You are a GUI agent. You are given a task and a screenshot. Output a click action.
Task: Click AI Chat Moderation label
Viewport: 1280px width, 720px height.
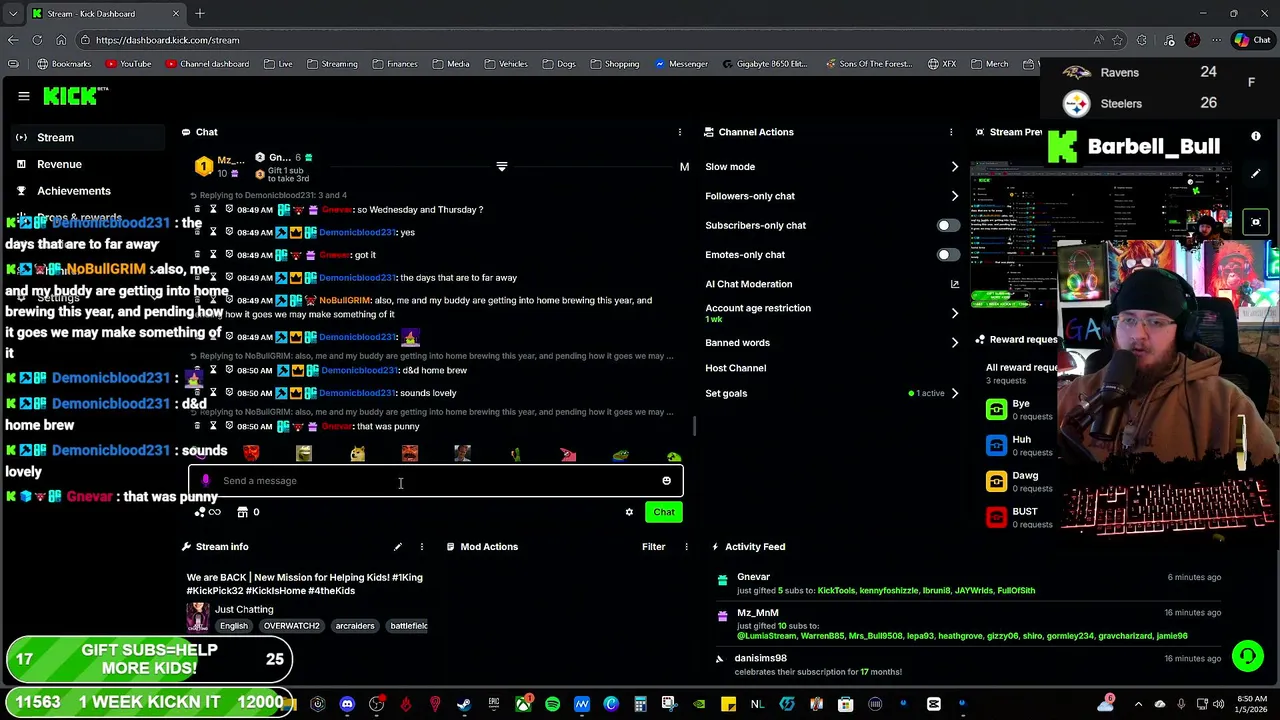(749, 284)
